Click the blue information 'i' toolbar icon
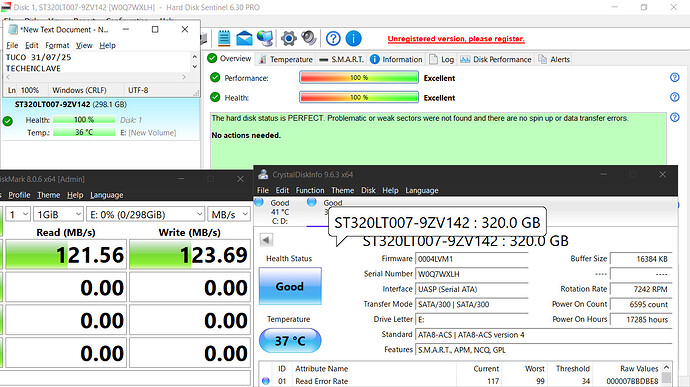 click(353, 39)
